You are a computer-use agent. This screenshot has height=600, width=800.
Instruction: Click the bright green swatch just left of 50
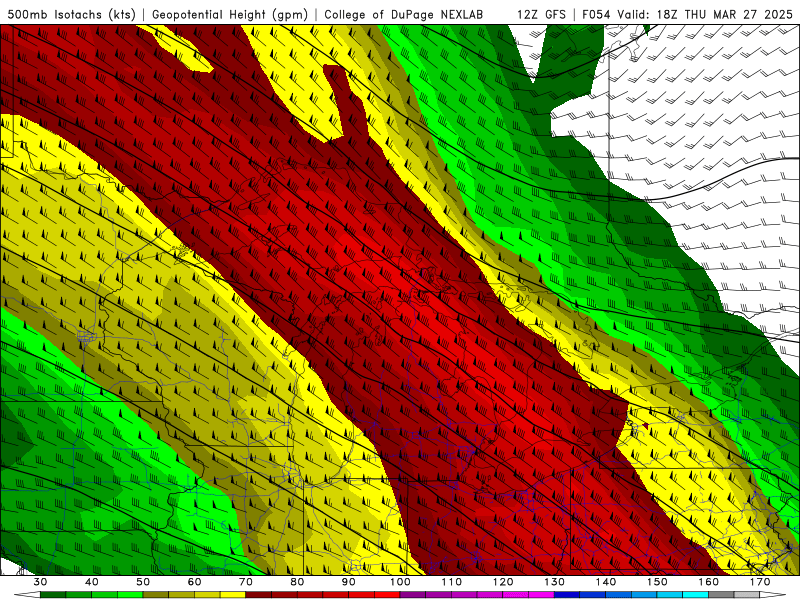pos(130,595)
